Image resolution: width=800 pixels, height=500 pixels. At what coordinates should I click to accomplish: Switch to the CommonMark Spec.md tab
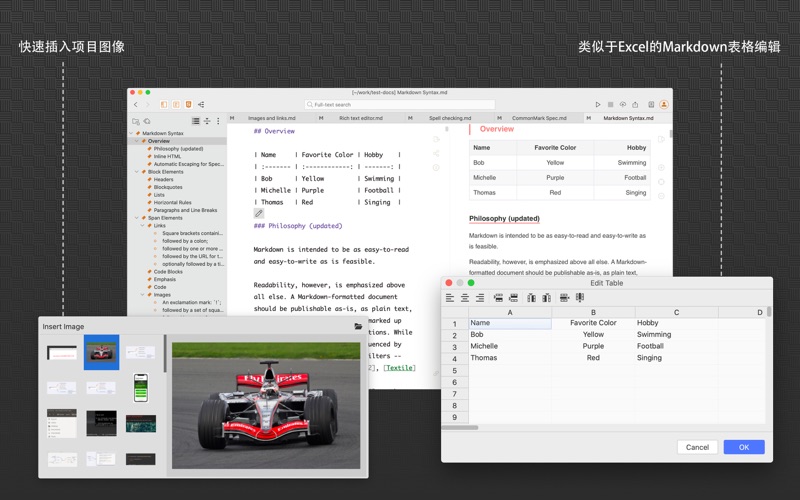point(539,118)
